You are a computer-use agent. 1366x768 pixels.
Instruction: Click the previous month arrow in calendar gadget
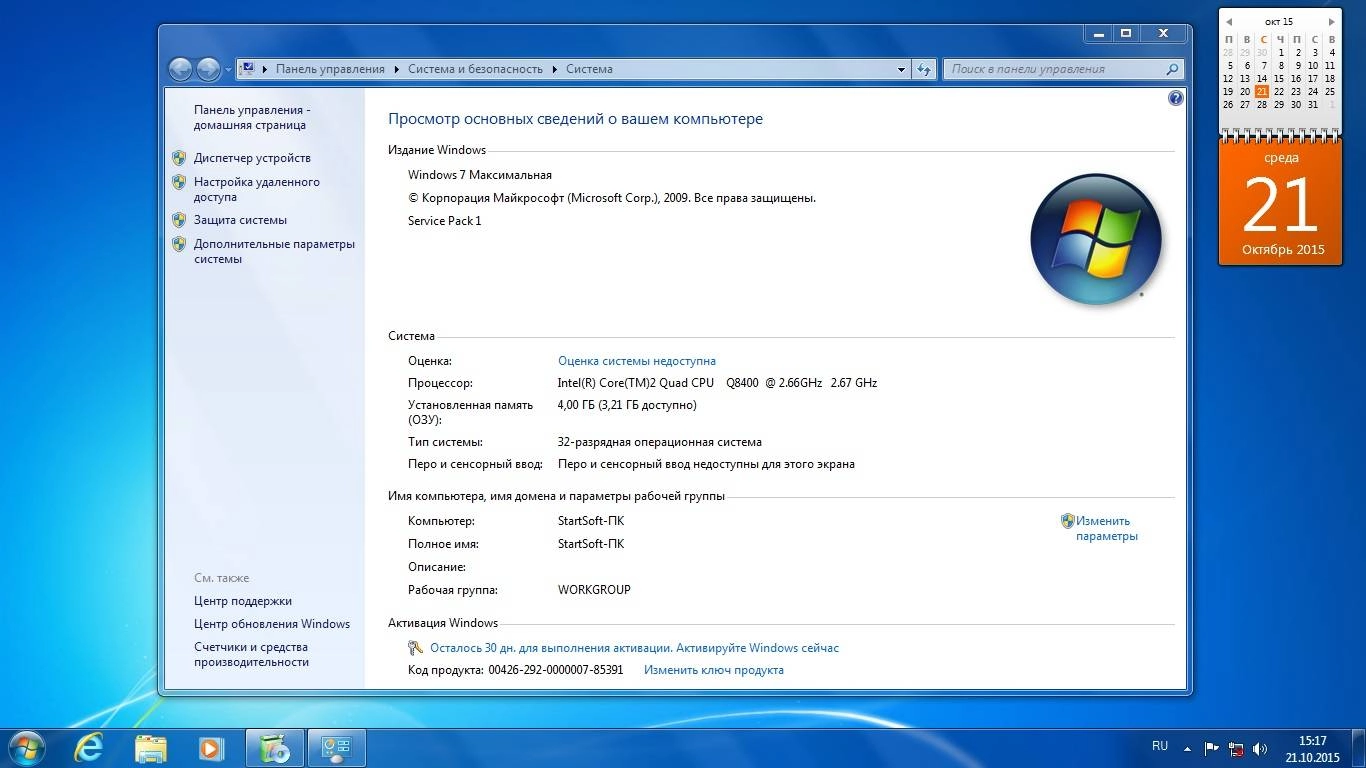pyautogui.click(x=1228, y=21)
